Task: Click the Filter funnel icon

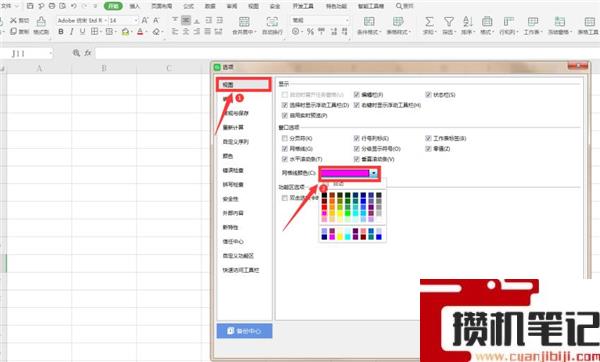Action: coord(448,21)
